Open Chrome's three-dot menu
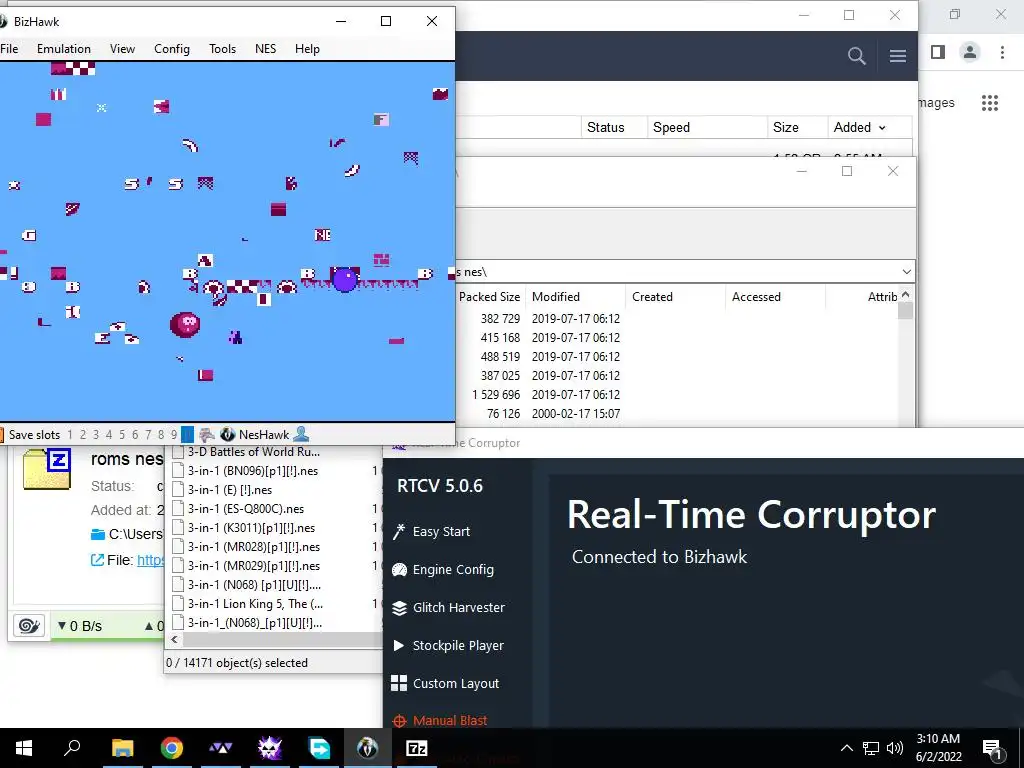 coord(1002,52)
